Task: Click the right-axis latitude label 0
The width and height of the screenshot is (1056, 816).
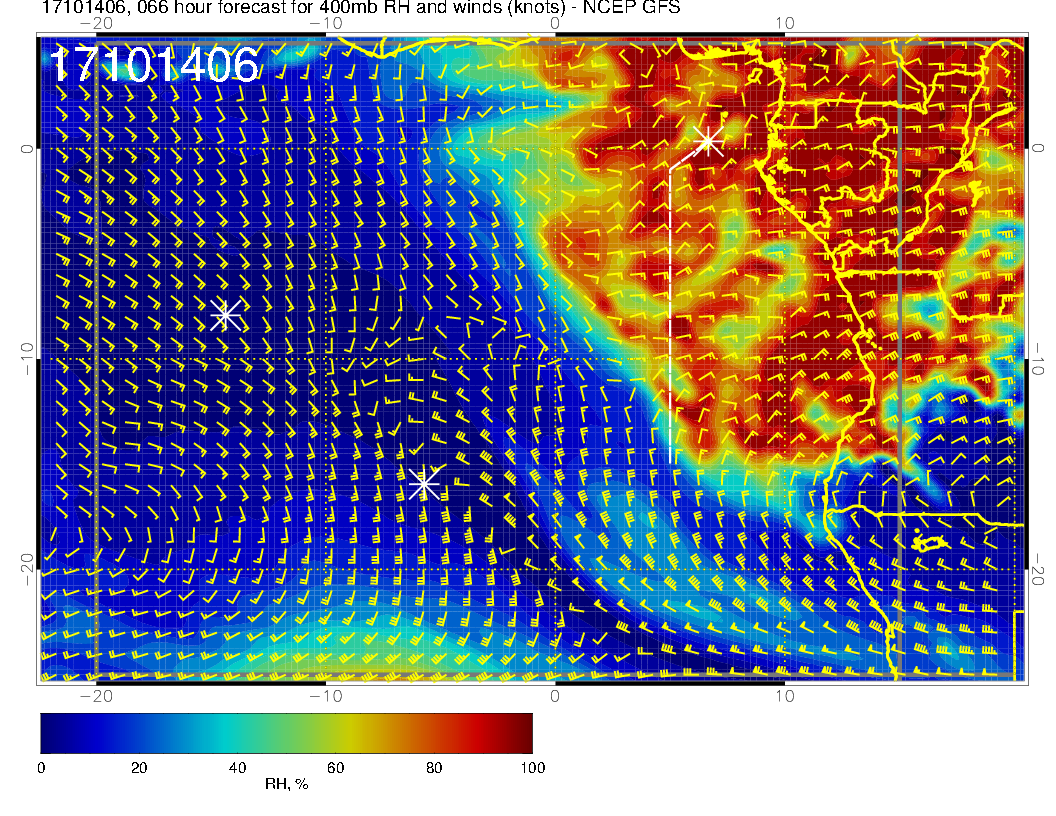Action: click(x=1038, y=148)
